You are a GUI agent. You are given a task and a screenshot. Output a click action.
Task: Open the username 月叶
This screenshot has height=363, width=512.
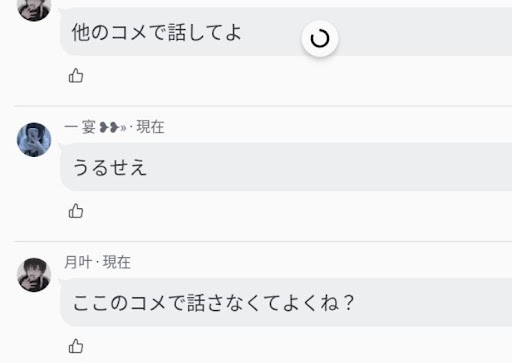point(78,262)
